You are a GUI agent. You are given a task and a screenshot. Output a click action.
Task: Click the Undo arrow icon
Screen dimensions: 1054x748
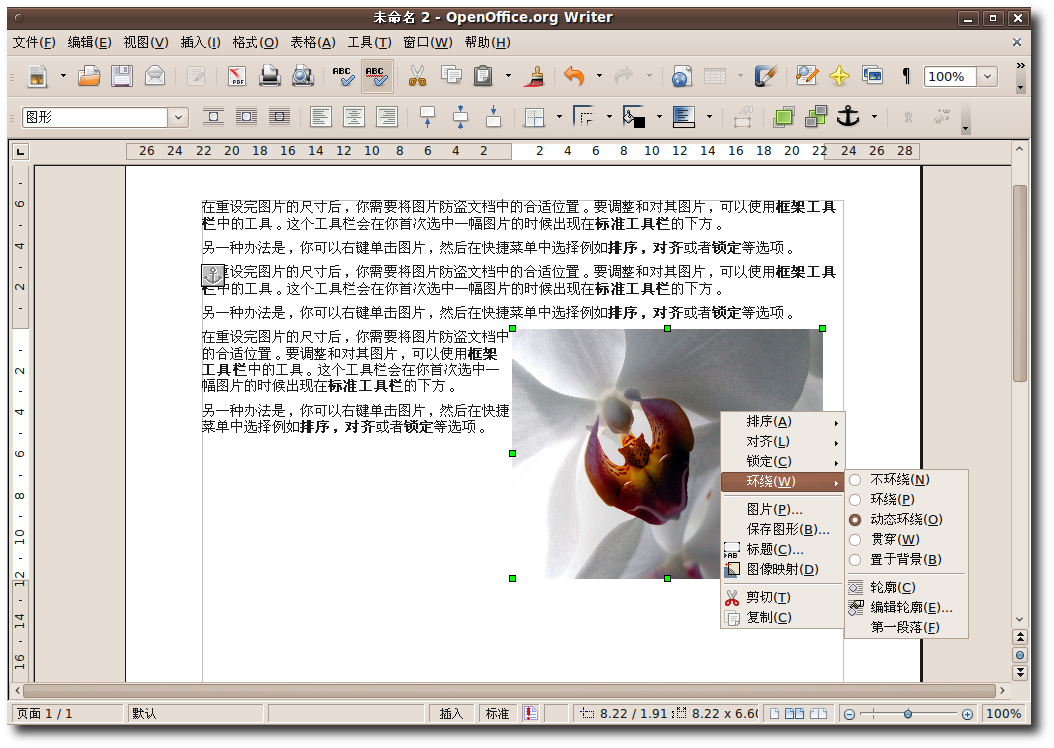574,76
